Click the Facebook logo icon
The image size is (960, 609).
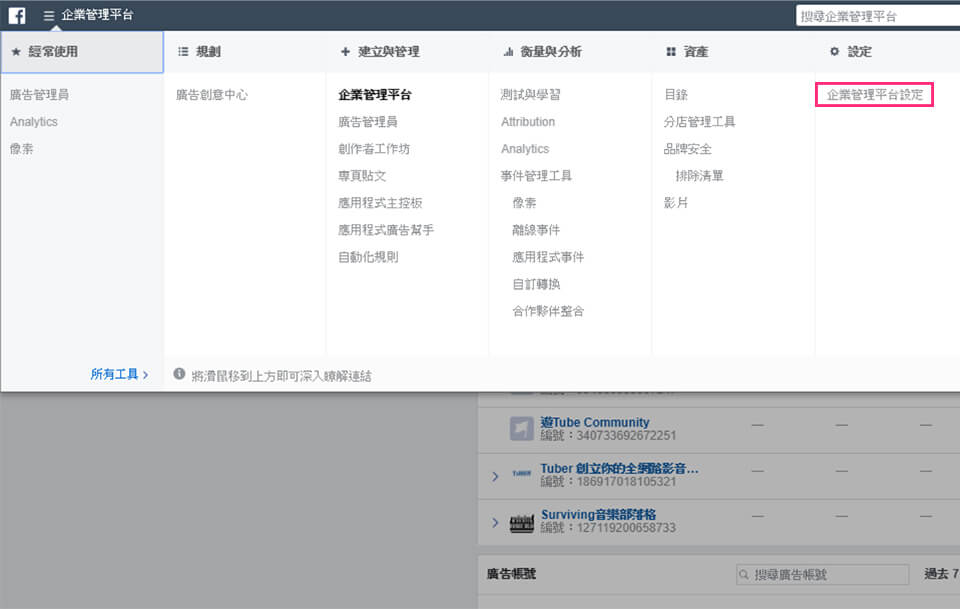(x=17, y=15)
